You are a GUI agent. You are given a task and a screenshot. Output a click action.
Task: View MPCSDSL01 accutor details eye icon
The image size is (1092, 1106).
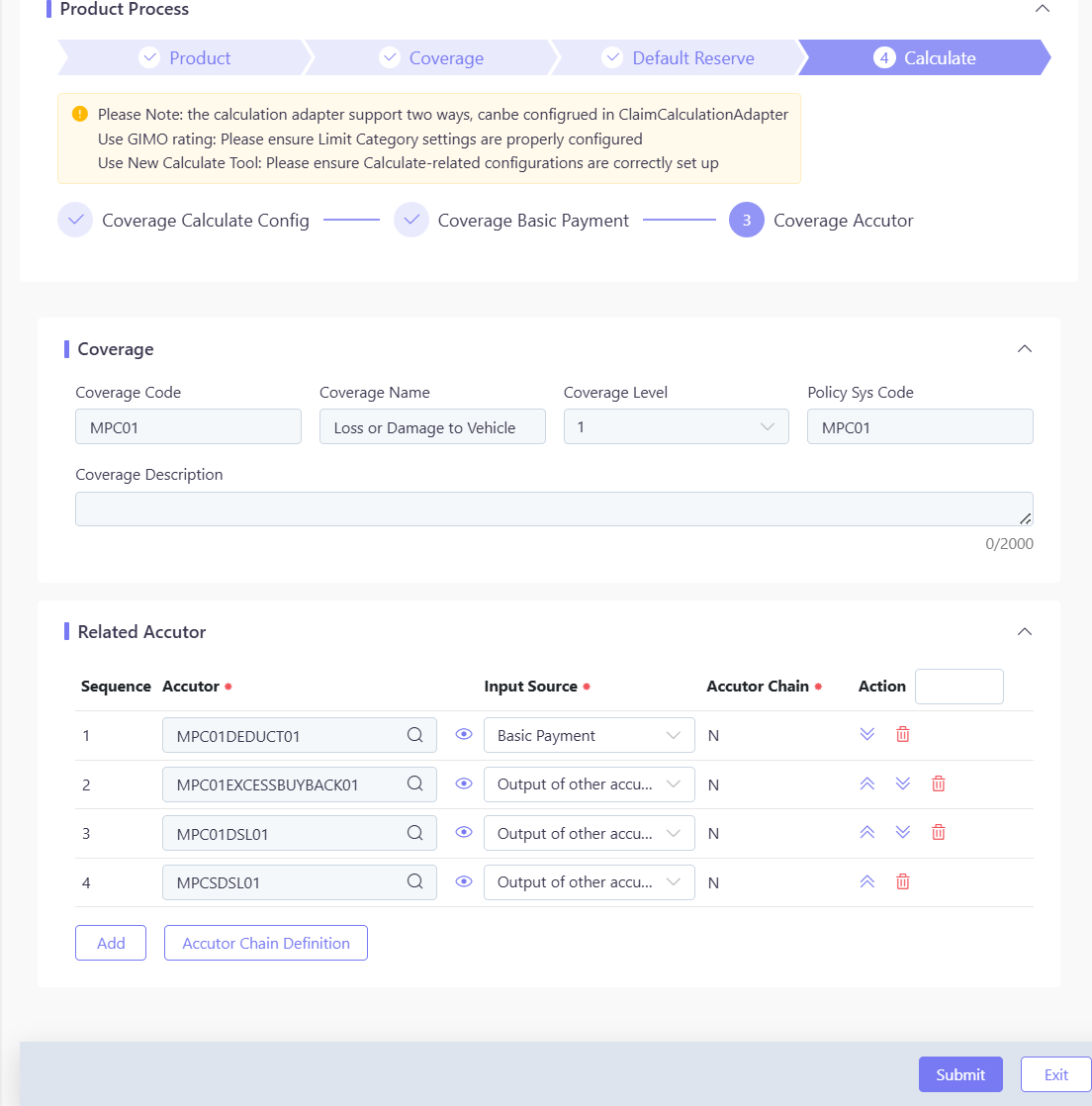point(464,881)
